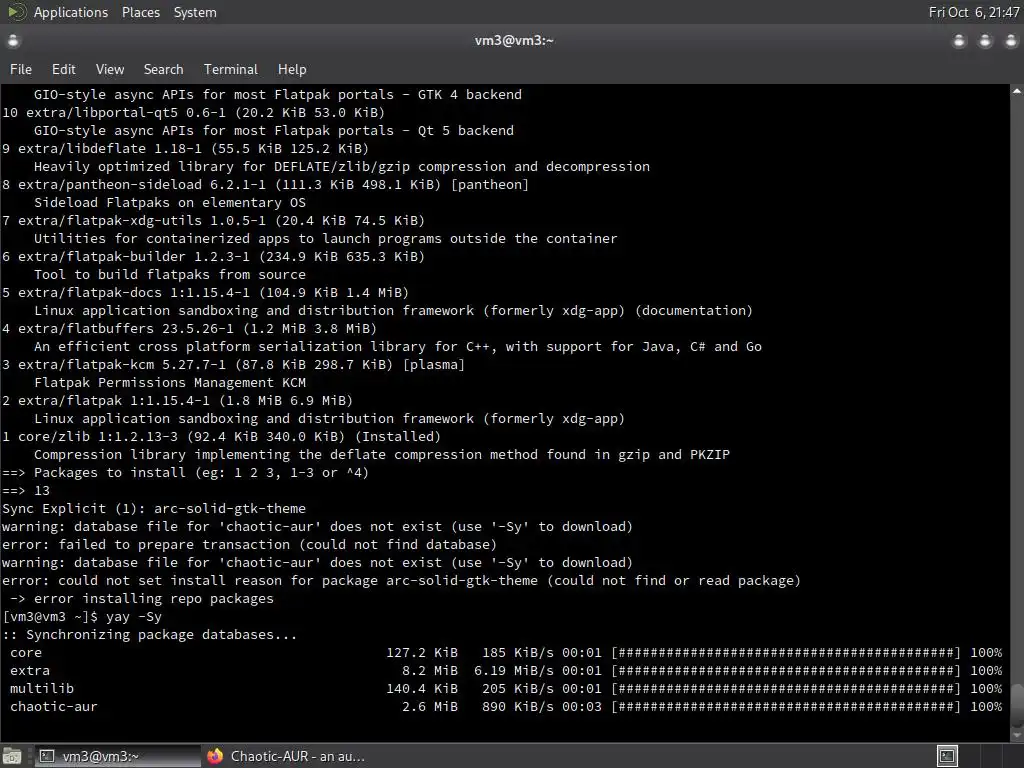
Task: Click the 'Packages to install' prompt line
Action: tap(185, 472)
